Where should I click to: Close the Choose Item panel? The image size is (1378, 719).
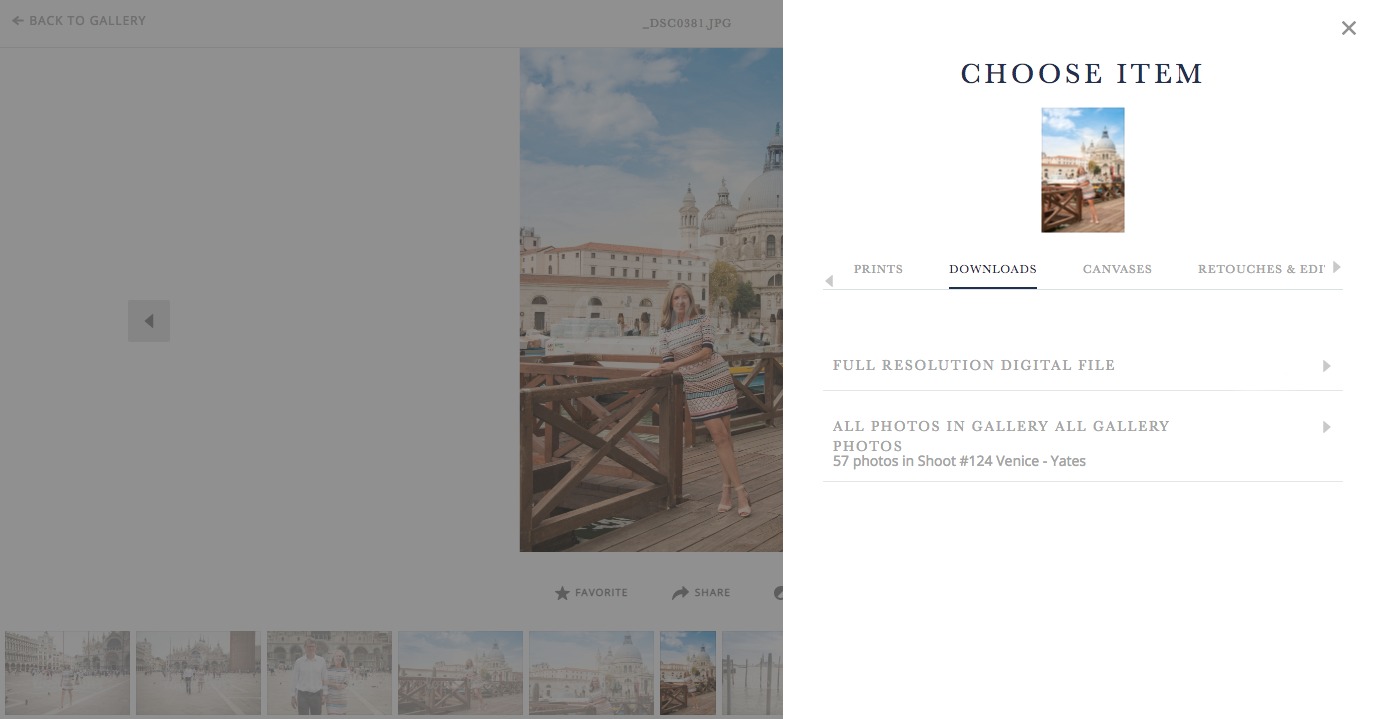tap(1348, 28)
